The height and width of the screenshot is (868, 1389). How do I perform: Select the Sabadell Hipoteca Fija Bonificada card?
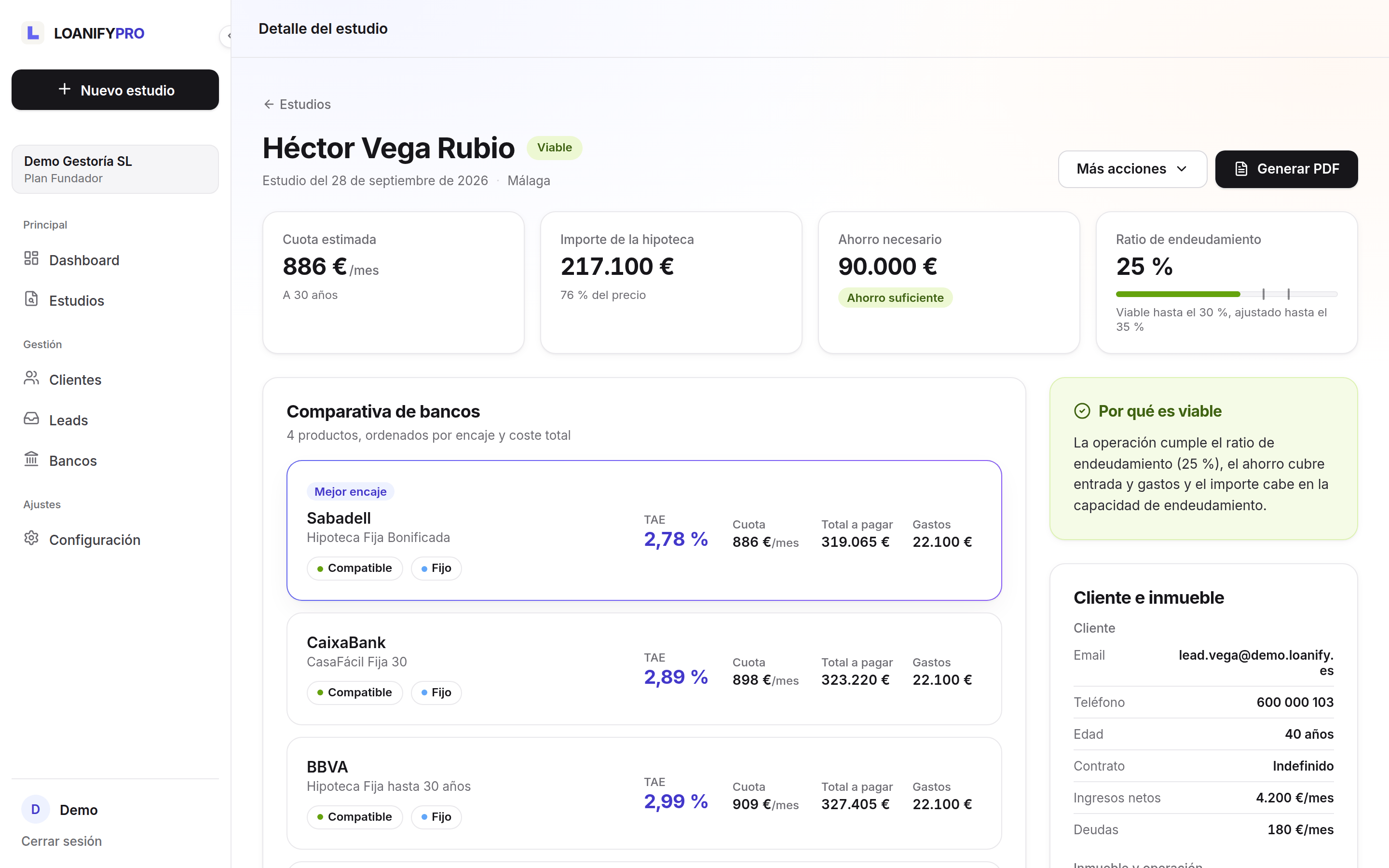tap(644, 530)
